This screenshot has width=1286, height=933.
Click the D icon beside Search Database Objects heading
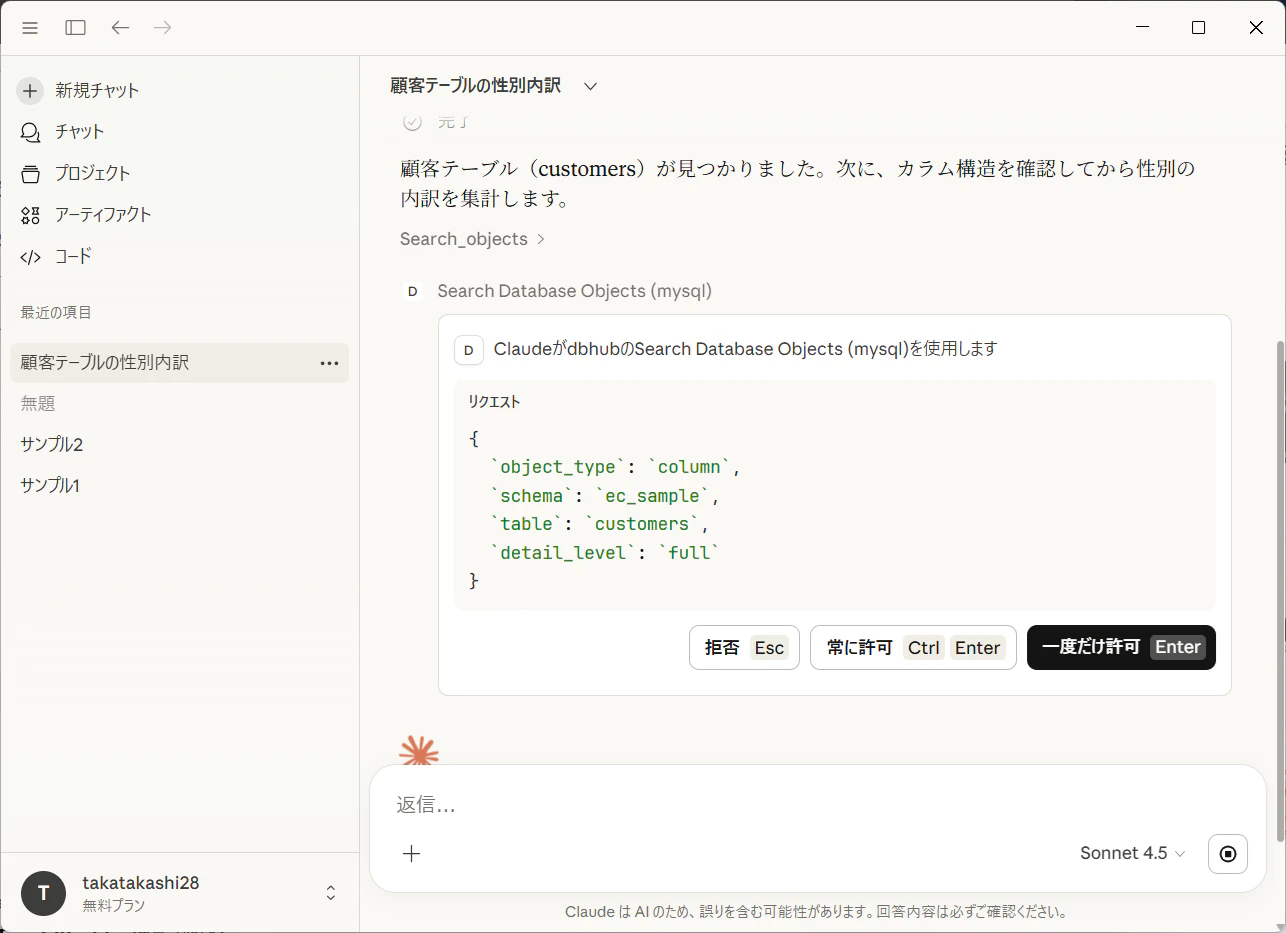412,292
